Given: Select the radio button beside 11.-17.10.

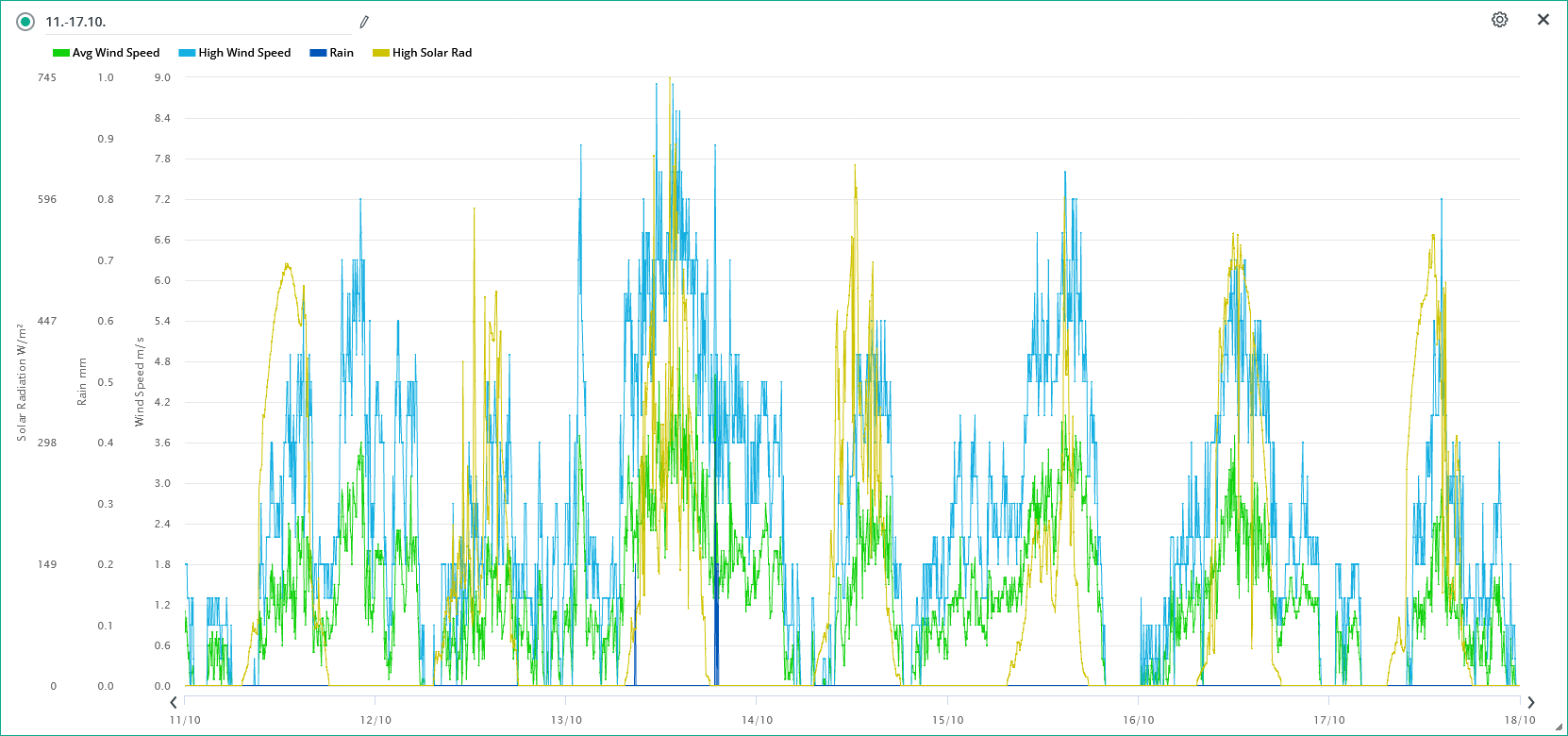Looking at the screenshot, I should point(25,22).
